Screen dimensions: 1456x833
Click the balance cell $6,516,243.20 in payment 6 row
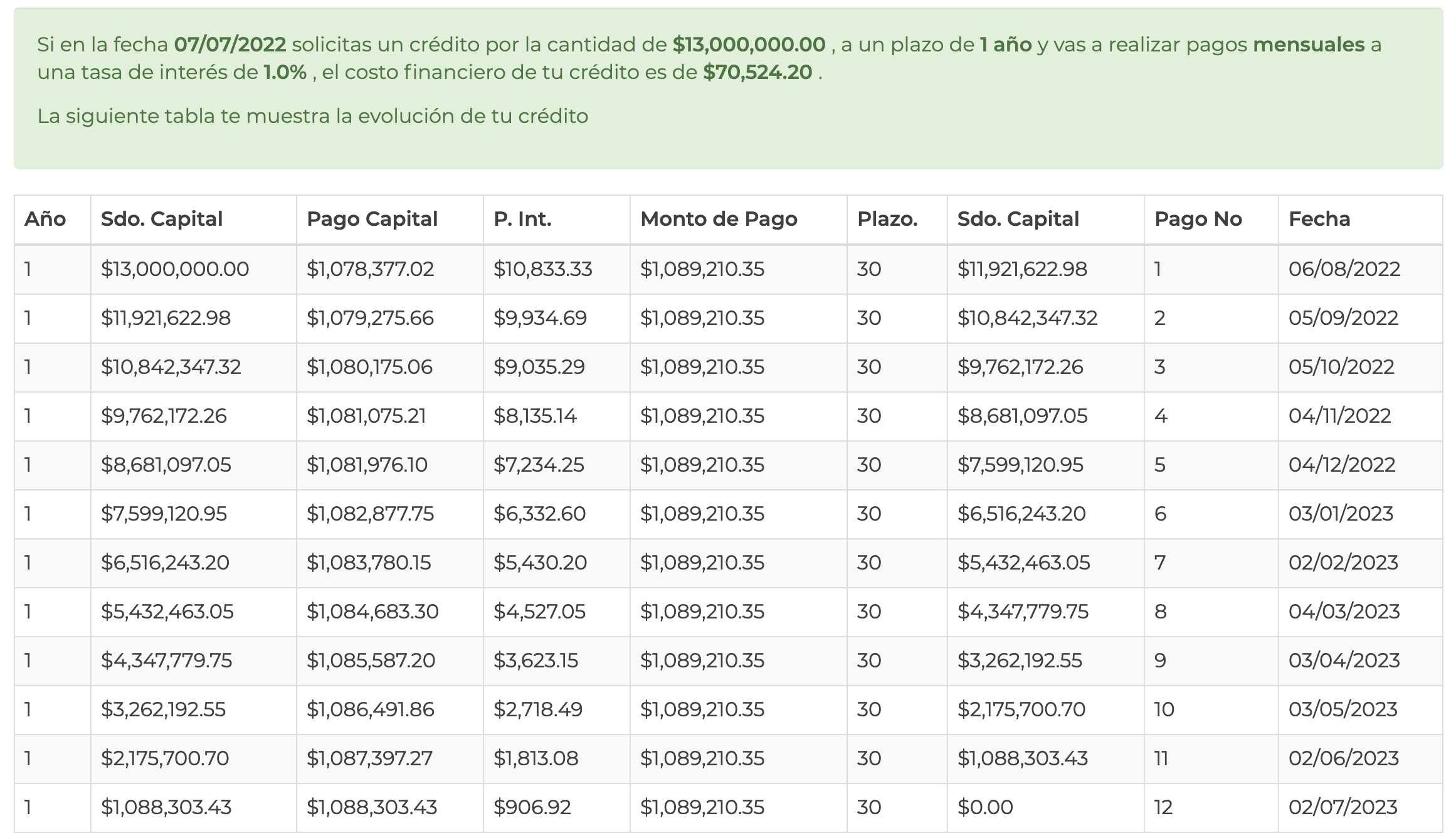(1045, 514)
